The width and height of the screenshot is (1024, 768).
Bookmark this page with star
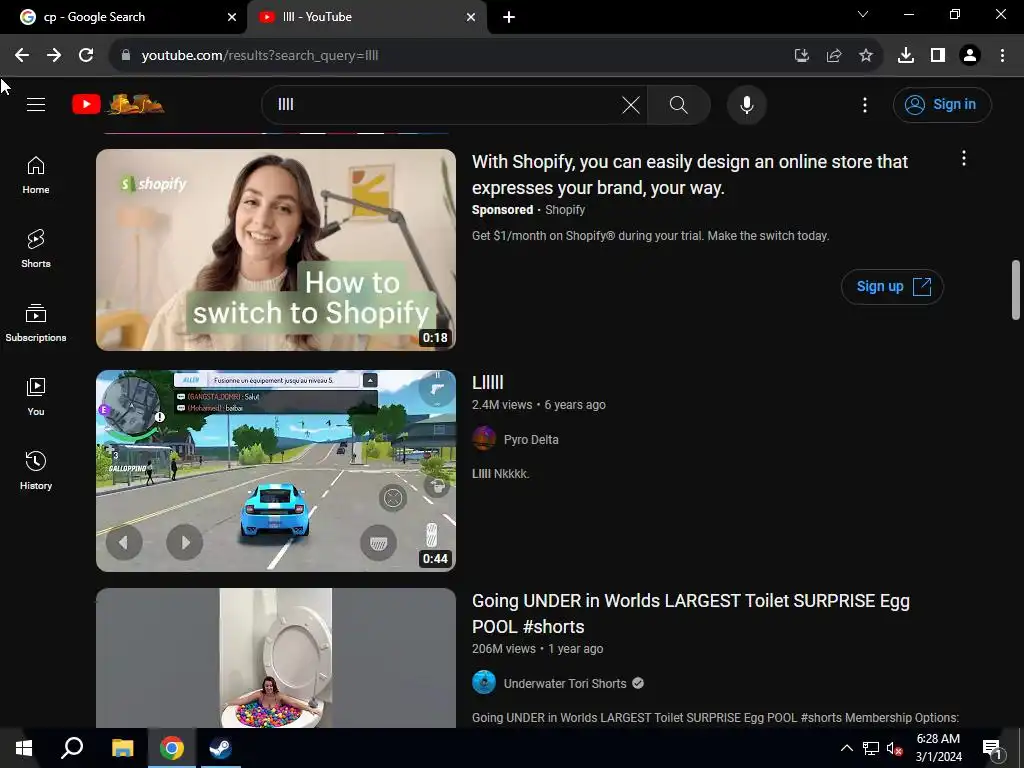[x=866, y=56]
